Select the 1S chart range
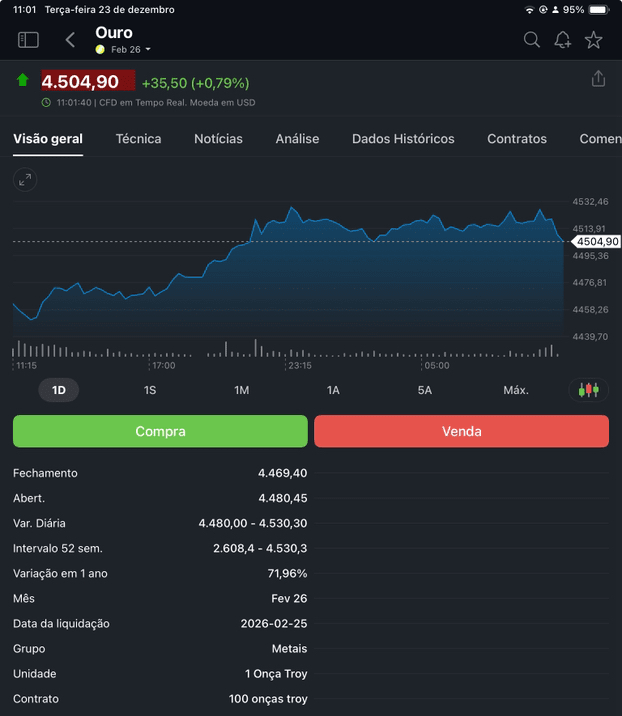Viewport: 622px width, 716px height. coord(150,390)
